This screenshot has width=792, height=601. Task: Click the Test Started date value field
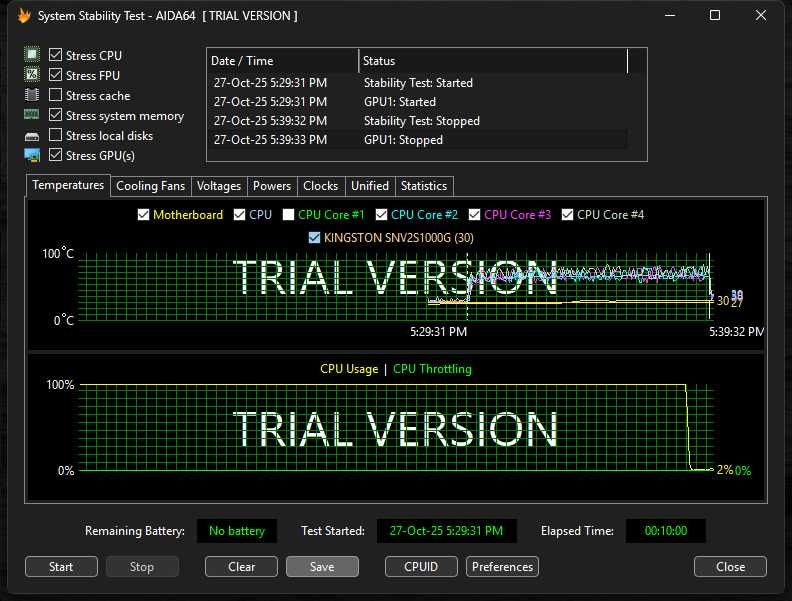click(x=447, y=531)
